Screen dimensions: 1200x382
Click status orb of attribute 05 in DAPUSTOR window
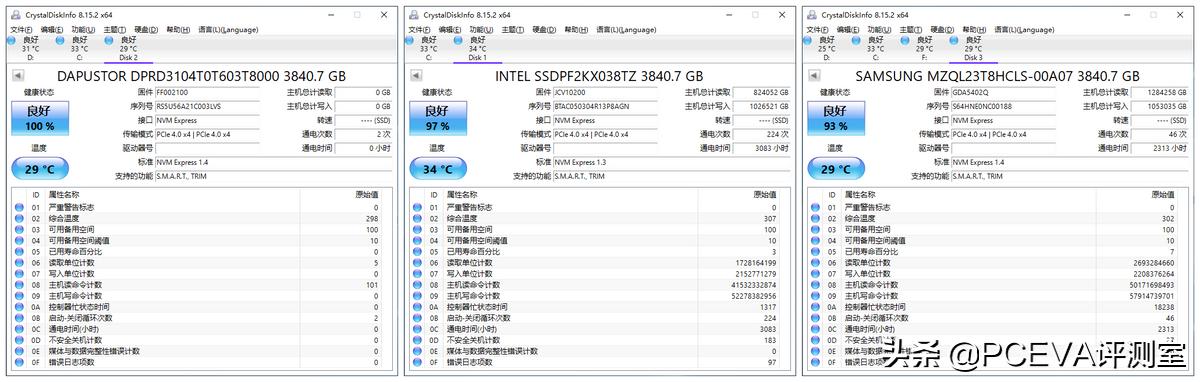pyautogui.click(x=19, y=252)
